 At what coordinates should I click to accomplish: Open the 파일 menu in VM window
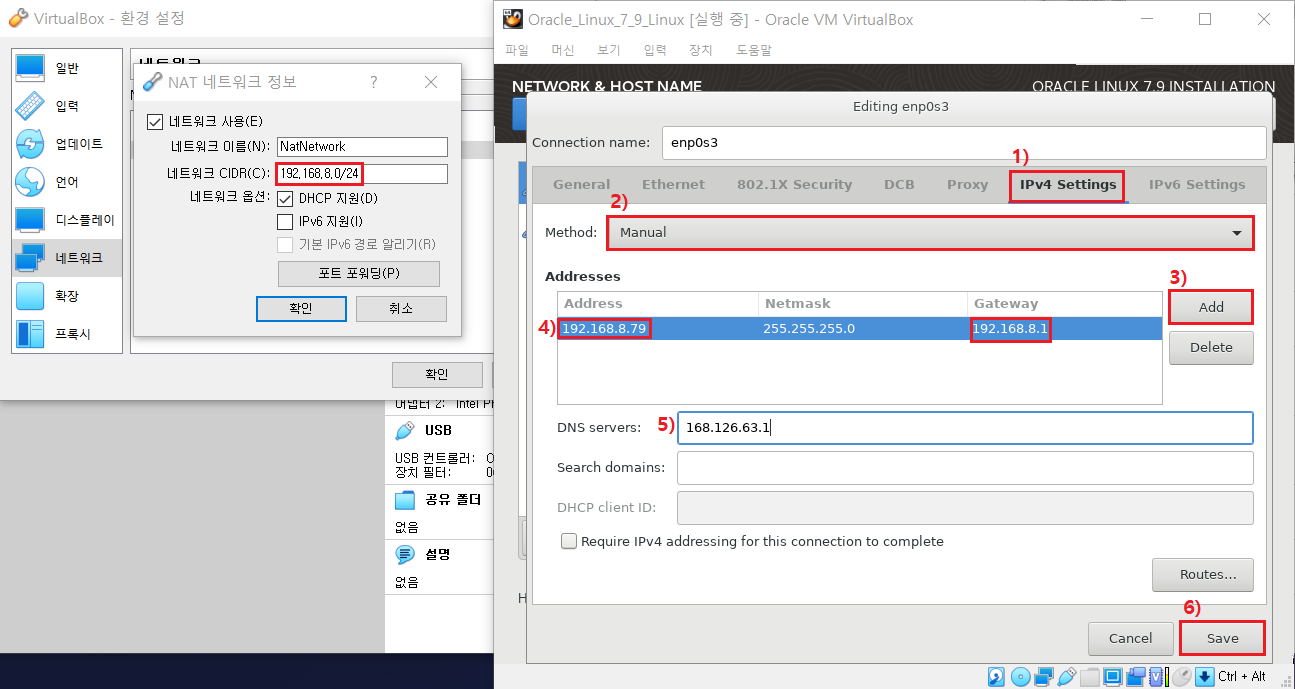click(517, 50)
